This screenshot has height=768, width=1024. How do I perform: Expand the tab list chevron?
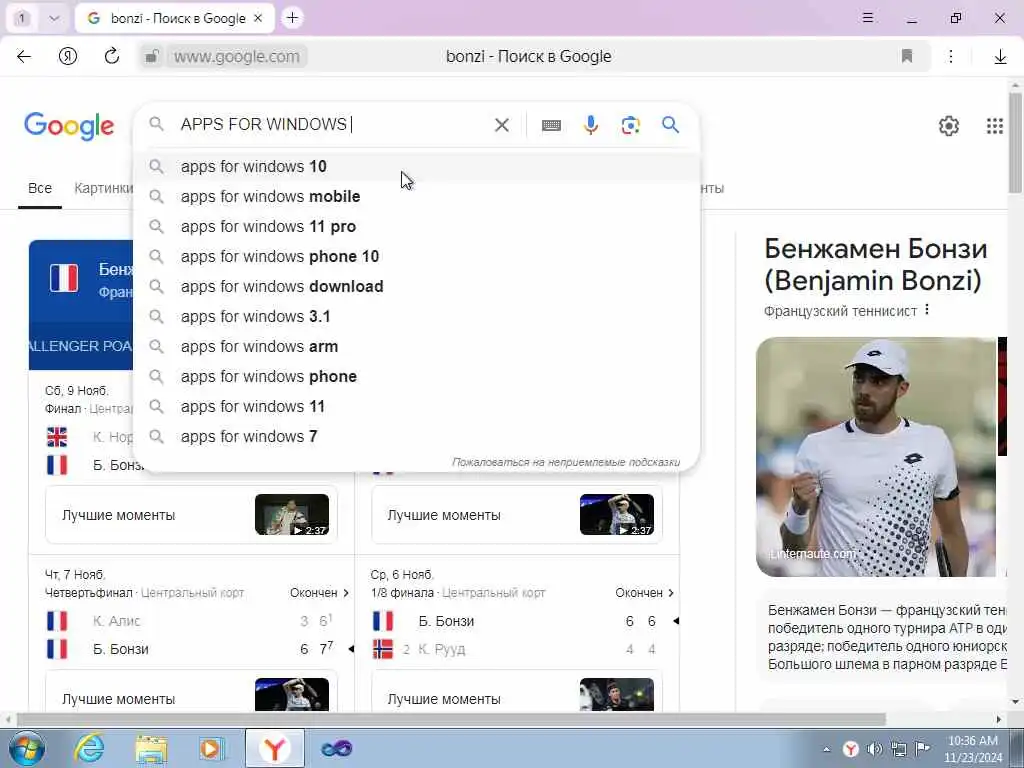[x=54, y=18]
